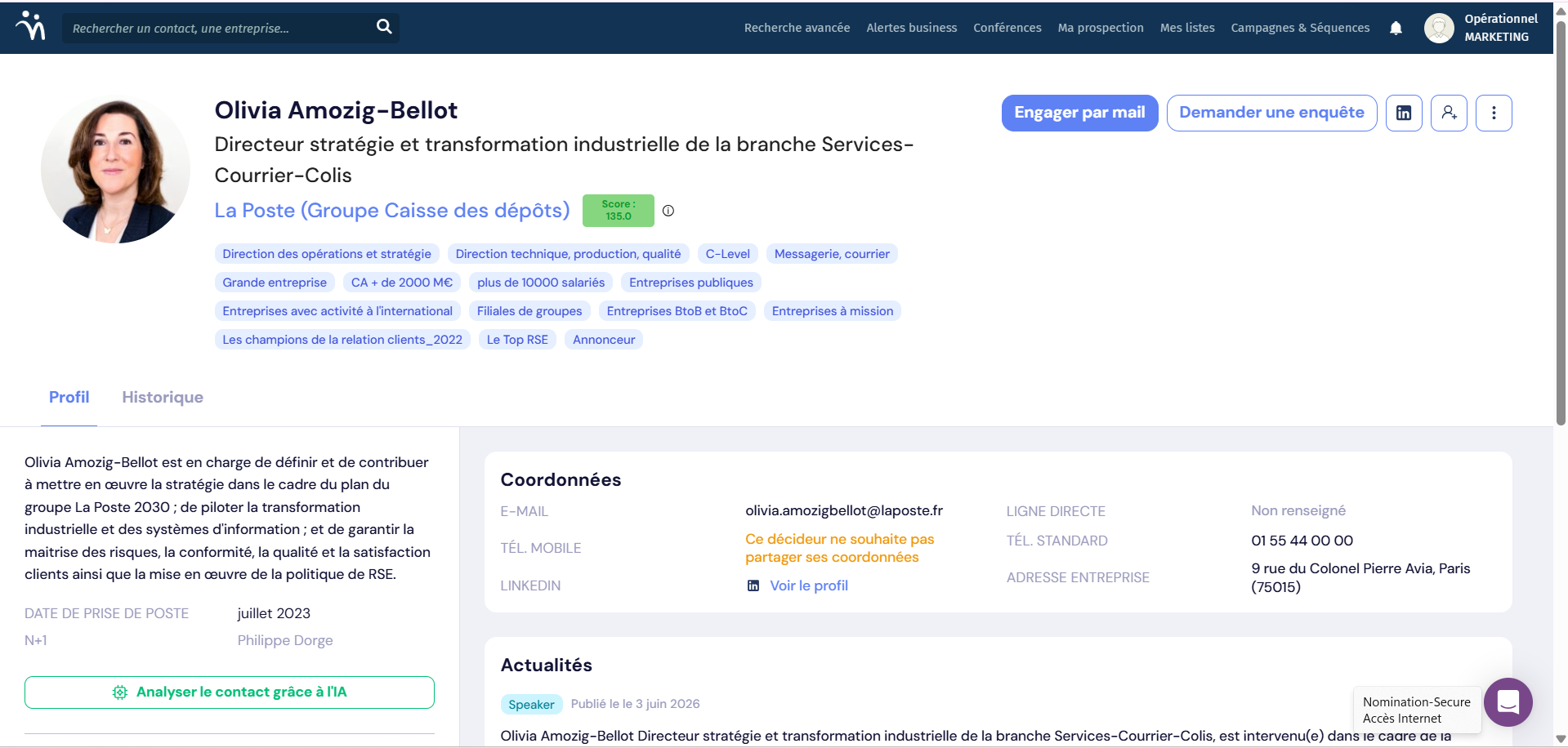
Task: Click the date juillet 2023
Action: (274, 613)
